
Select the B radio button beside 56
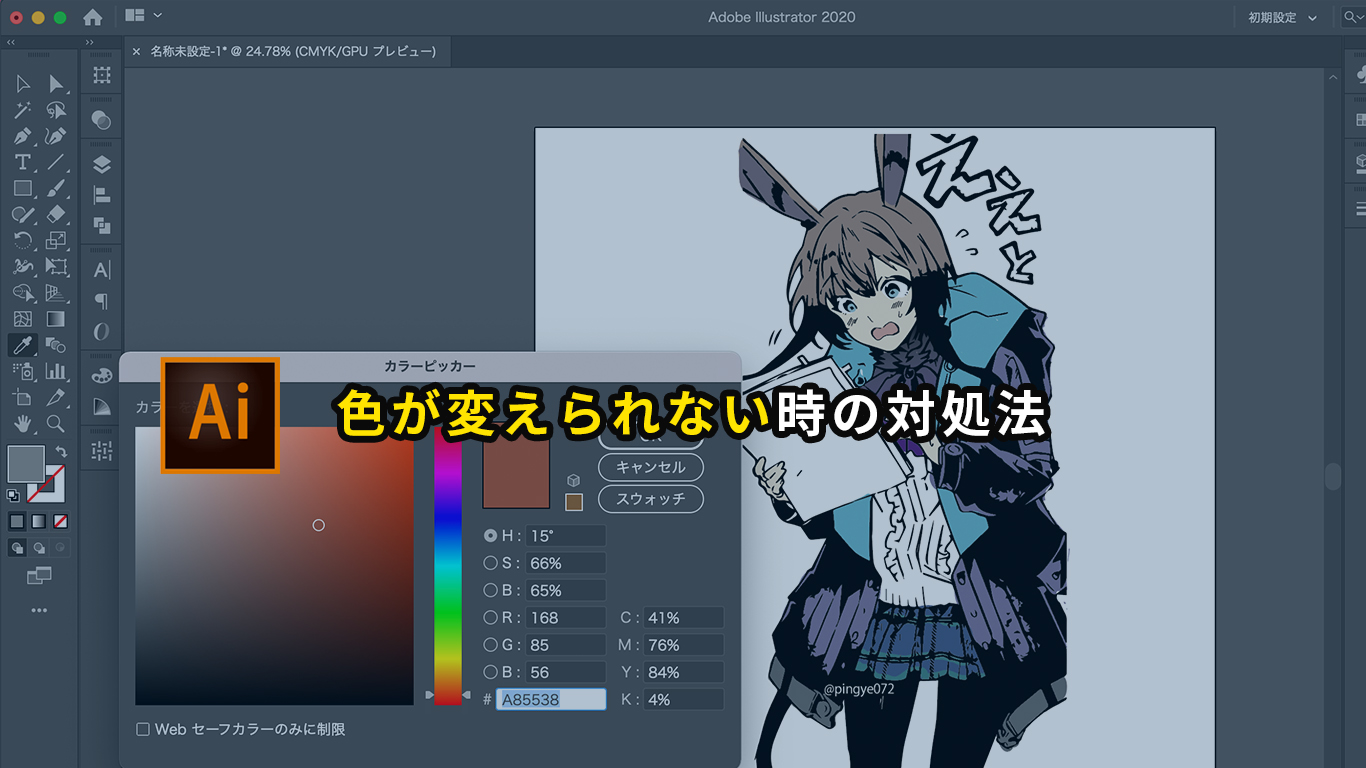tap(490, 671)
